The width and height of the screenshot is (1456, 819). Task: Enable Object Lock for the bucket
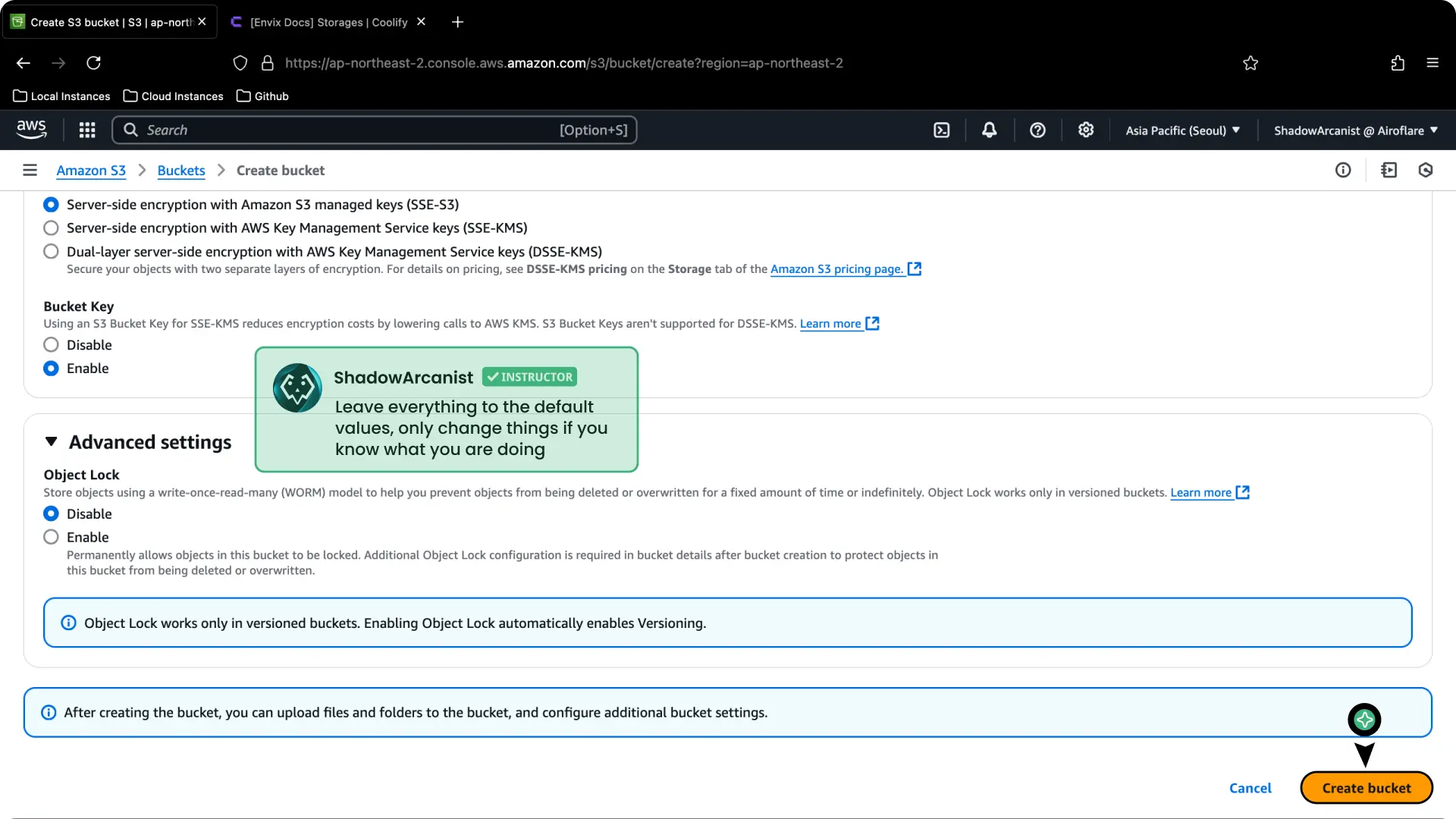coord(51,536)
